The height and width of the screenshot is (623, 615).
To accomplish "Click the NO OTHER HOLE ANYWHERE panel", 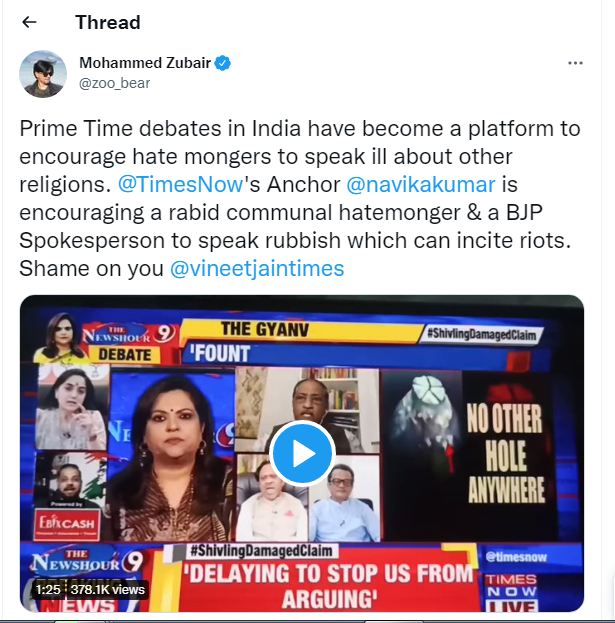I will click(x=505, y=454).
